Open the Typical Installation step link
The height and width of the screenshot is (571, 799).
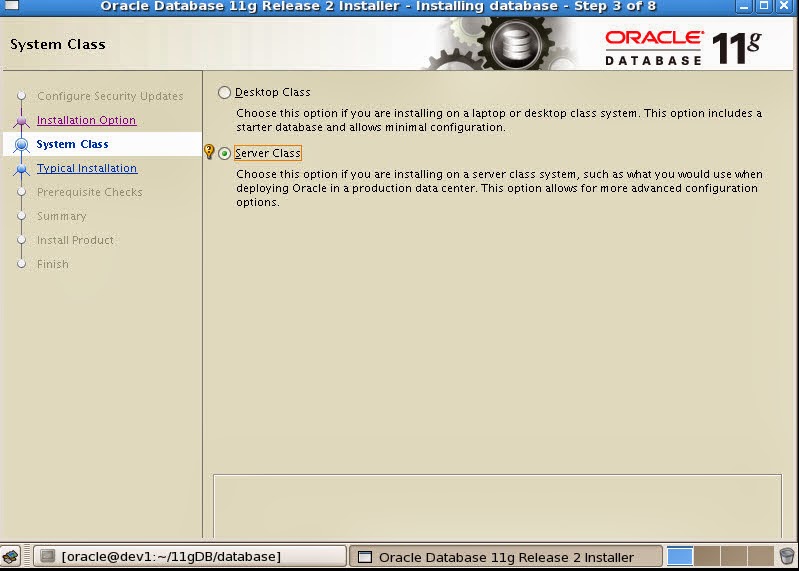pos(87,168)
